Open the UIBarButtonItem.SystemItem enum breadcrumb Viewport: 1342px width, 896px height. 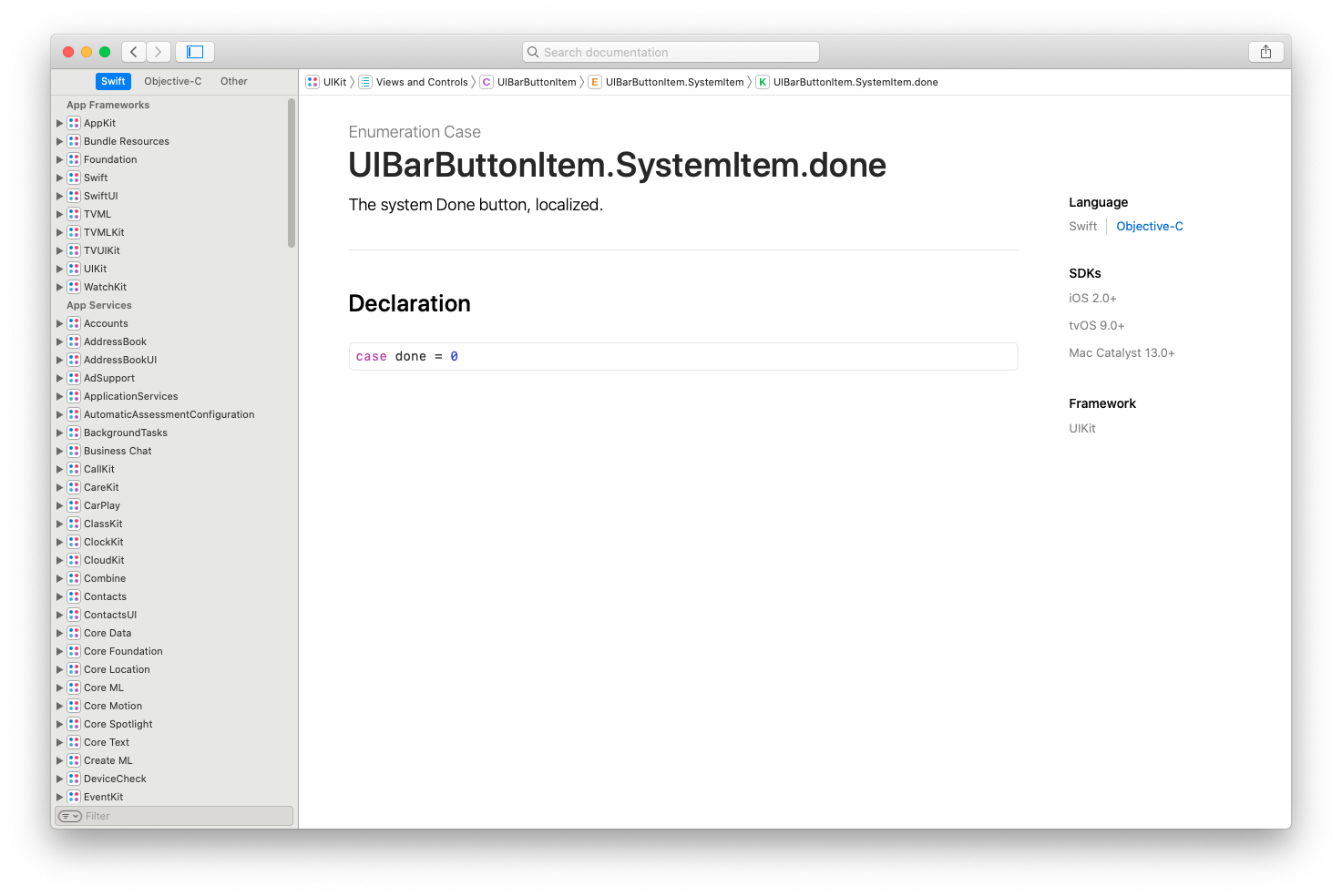(x=675, y=82)
